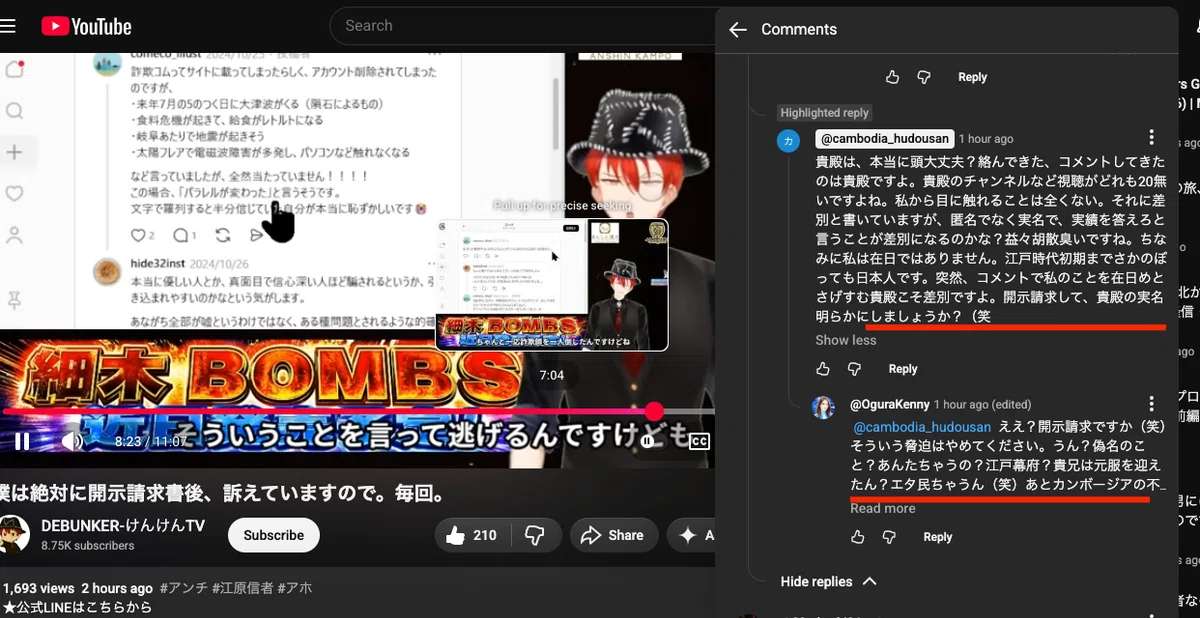Screen dimensions: 1200x618
Task: Click the 1,693 views text
Action: tap(39, 588)
